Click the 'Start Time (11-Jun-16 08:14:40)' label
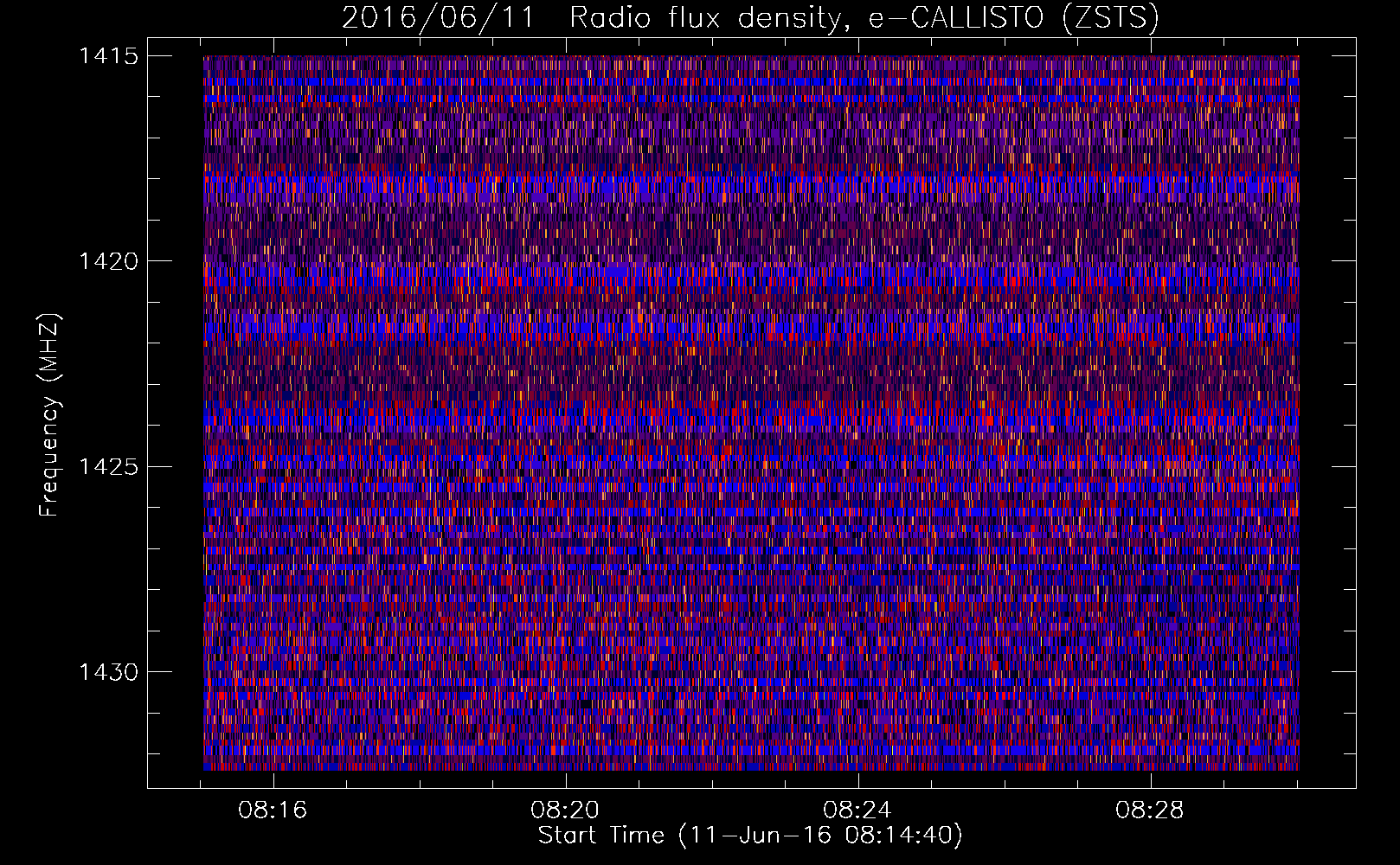The width and height of the screenshot is (1400, 865). [x=750, y=836]
